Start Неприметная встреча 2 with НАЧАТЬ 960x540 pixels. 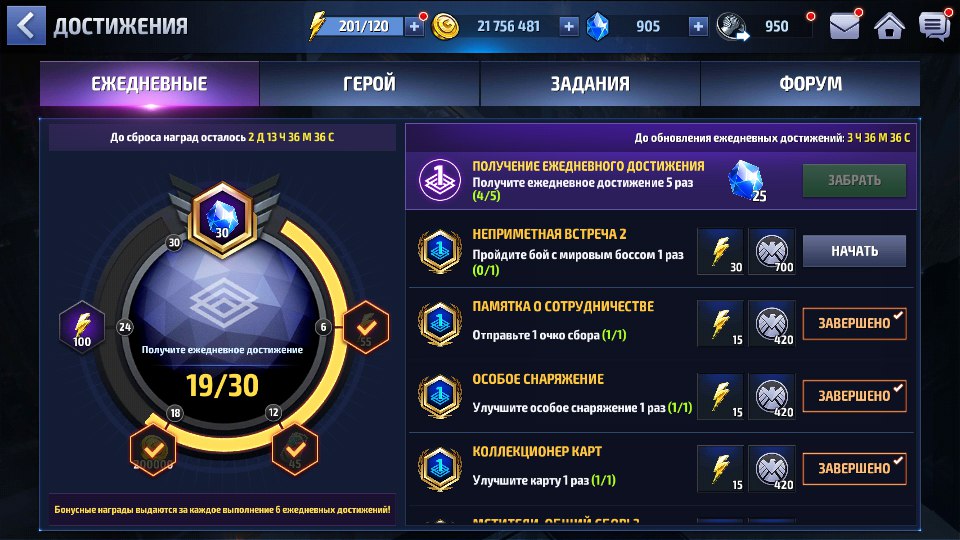(854, 251)
